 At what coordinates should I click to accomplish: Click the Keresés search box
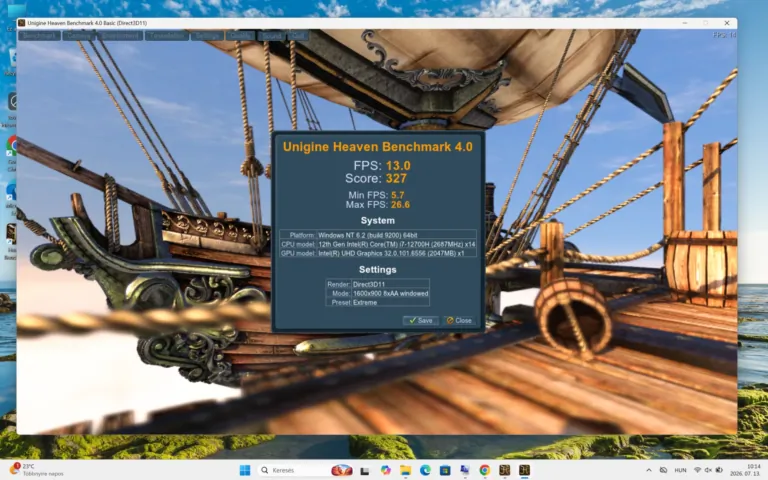coord(305,470)
